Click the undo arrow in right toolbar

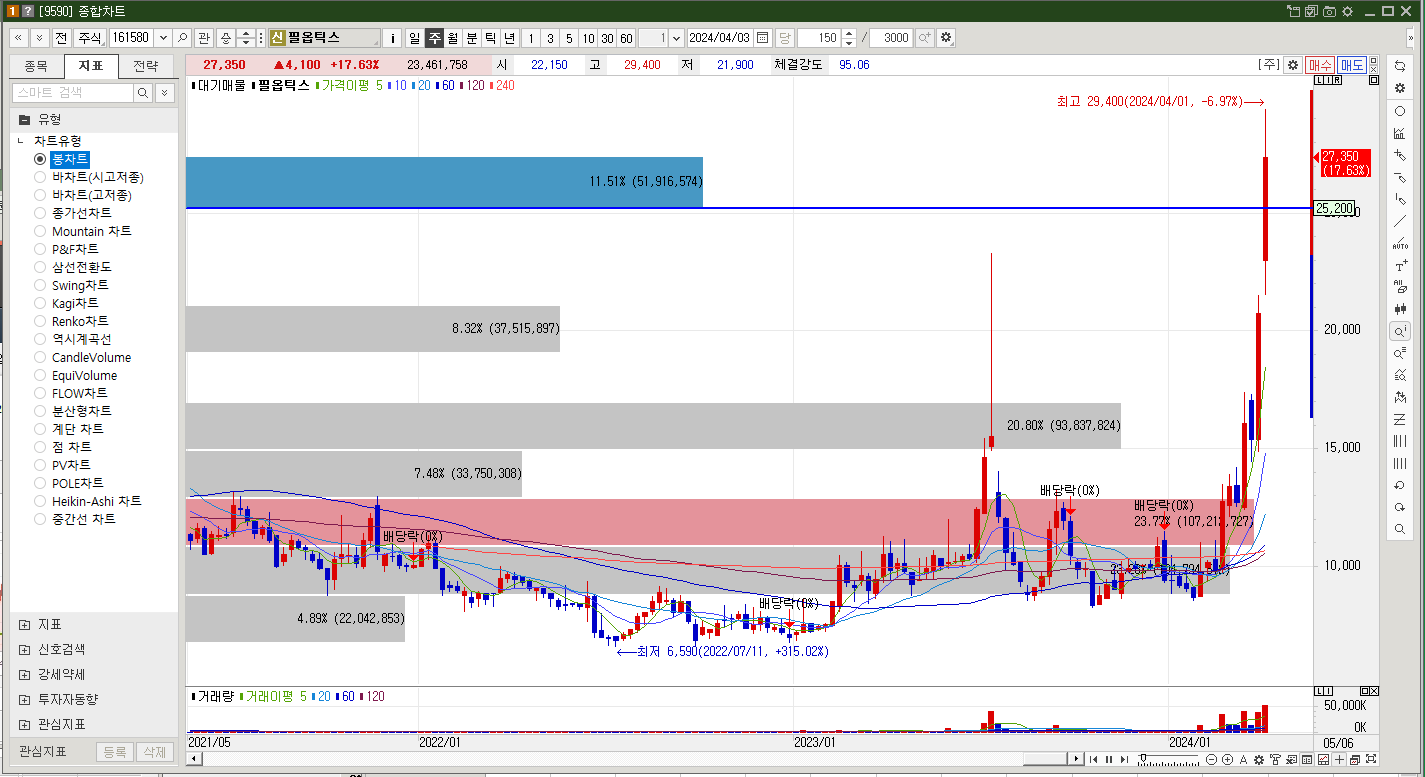(x=1400, y=485)
